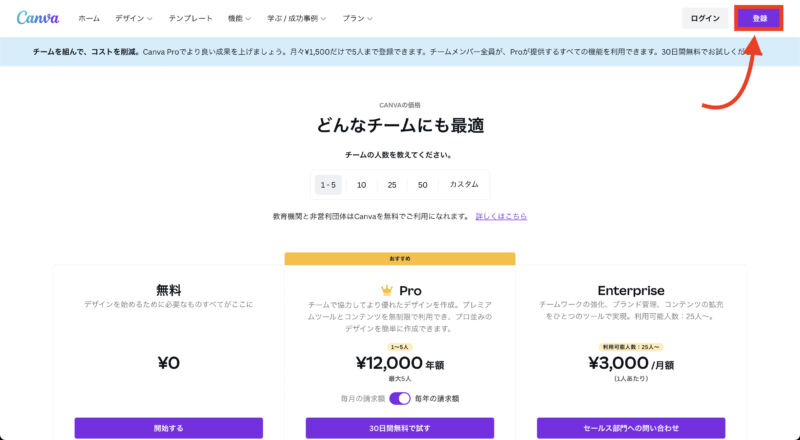Select team size 50
Viewport: 800px width, 440px height.
point(422,185)
